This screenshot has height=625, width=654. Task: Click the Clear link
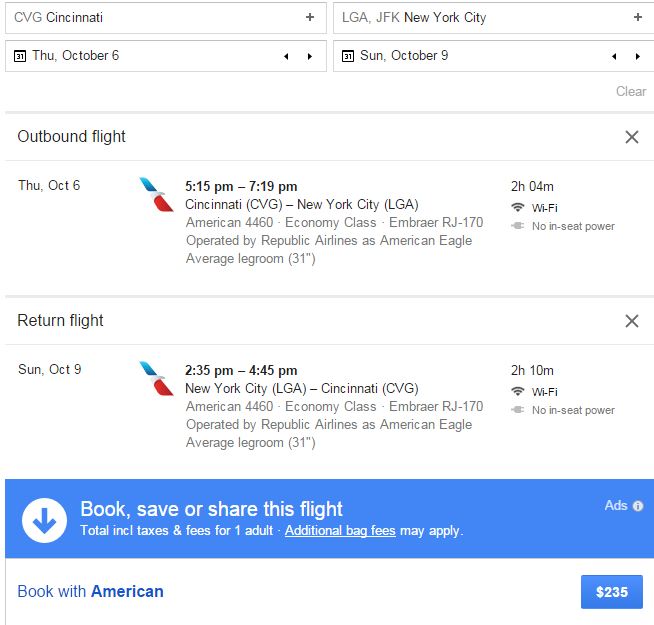coord(630,91)
